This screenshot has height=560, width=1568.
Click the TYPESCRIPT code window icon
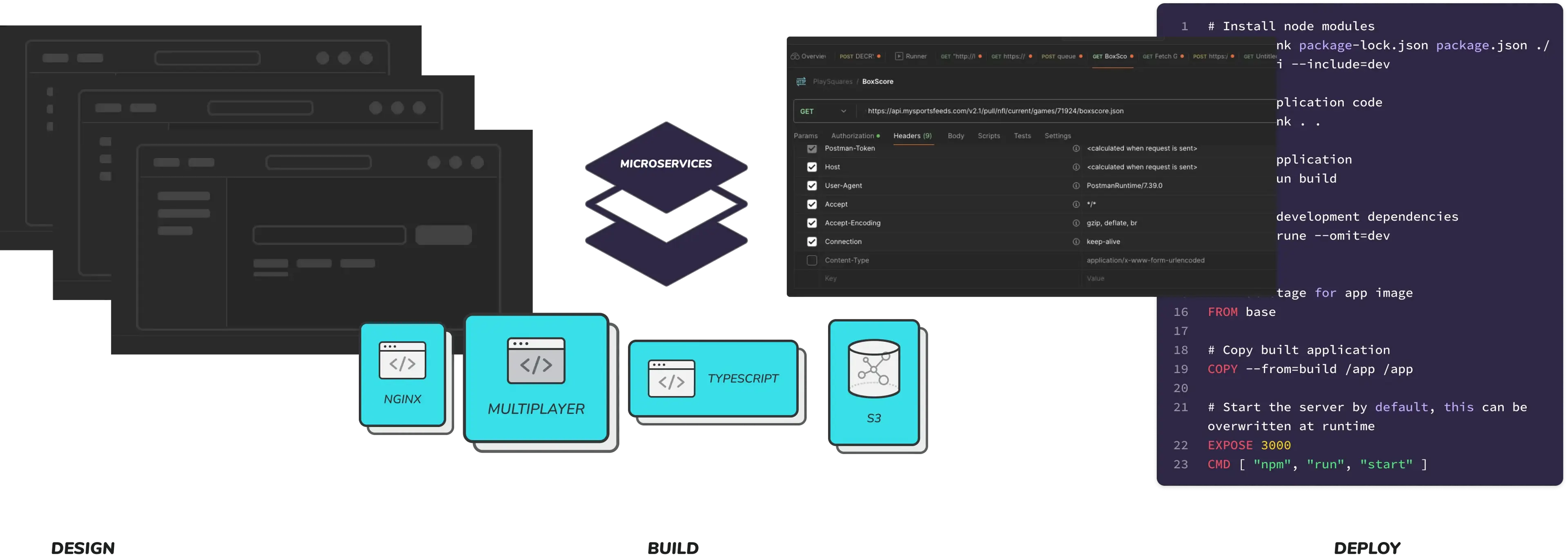[x=671, y=378]
